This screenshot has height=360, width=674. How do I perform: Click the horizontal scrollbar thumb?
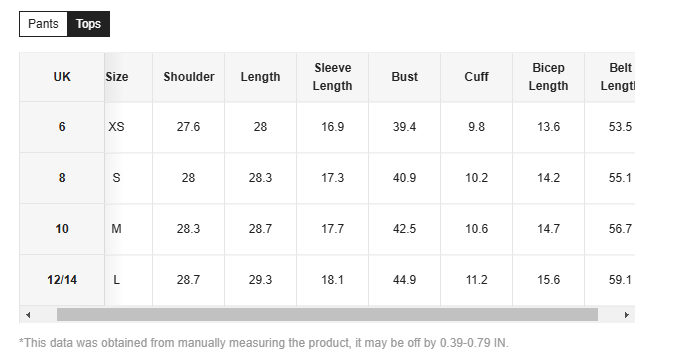click(327, 314)
